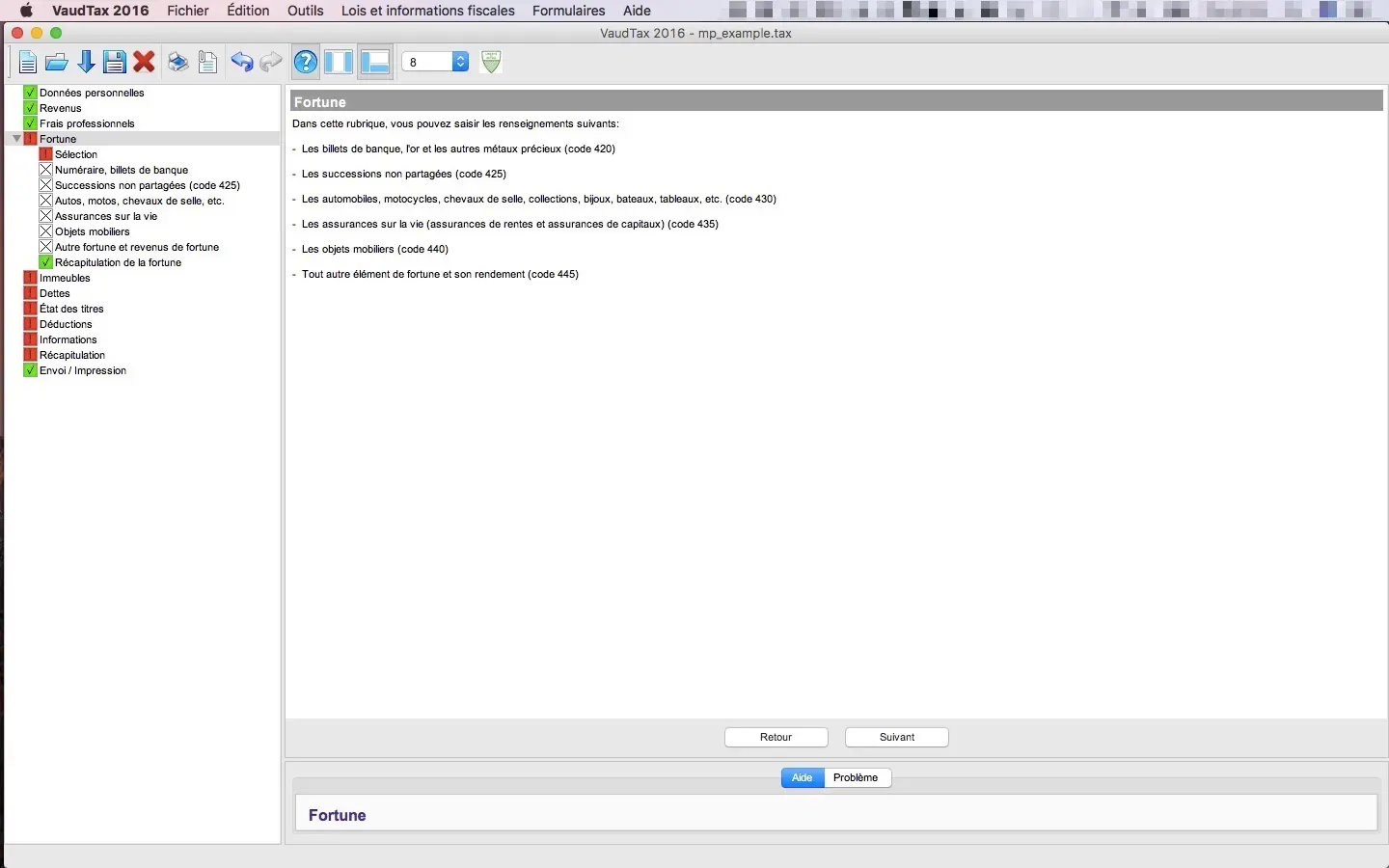Open the attachments paperclip document icon
Viewport: 1389px width, 868px height.
tap(207, 63)
